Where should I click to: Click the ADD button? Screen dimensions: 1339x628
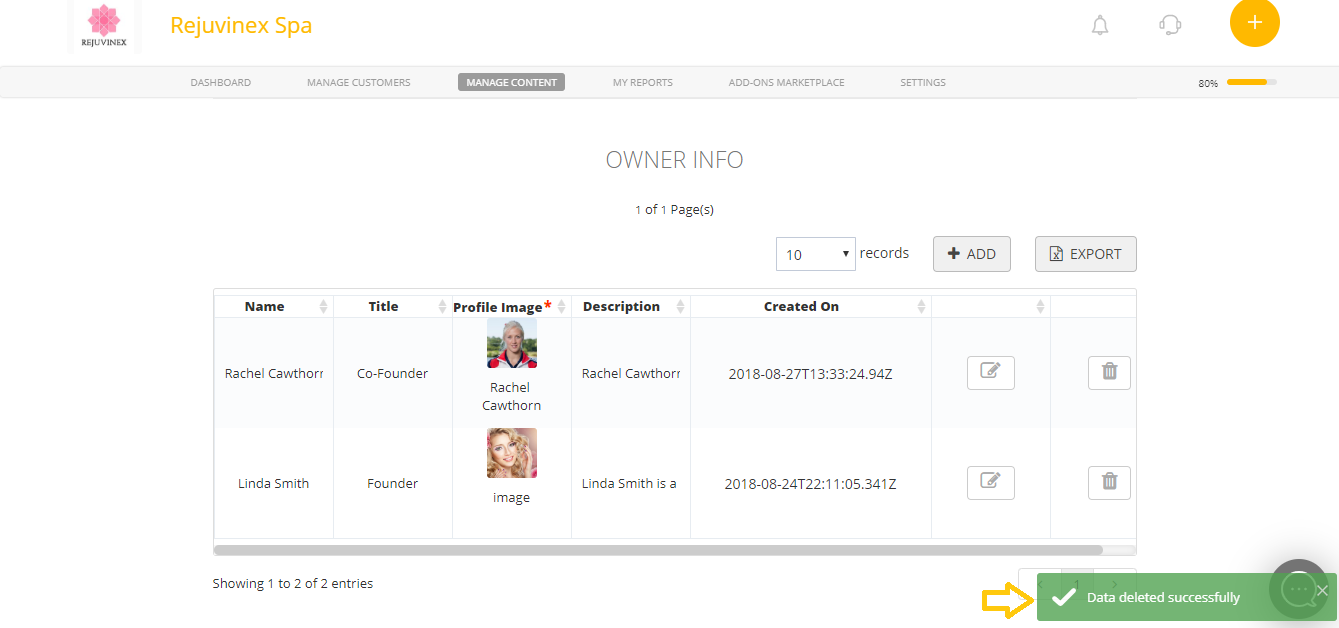971,253
